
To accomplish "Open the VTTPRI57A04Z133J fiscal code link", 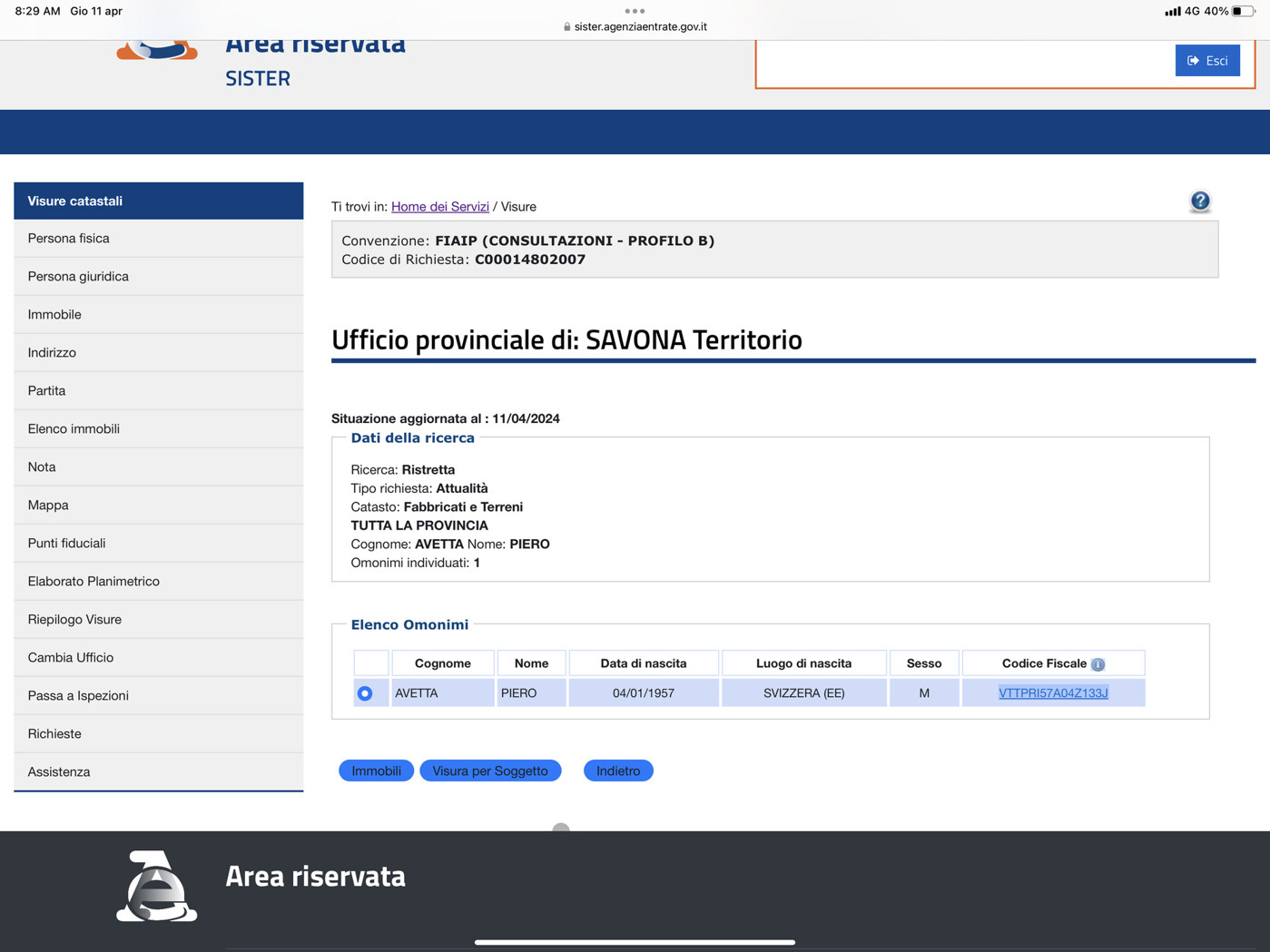I will (x=1052, y=693).
